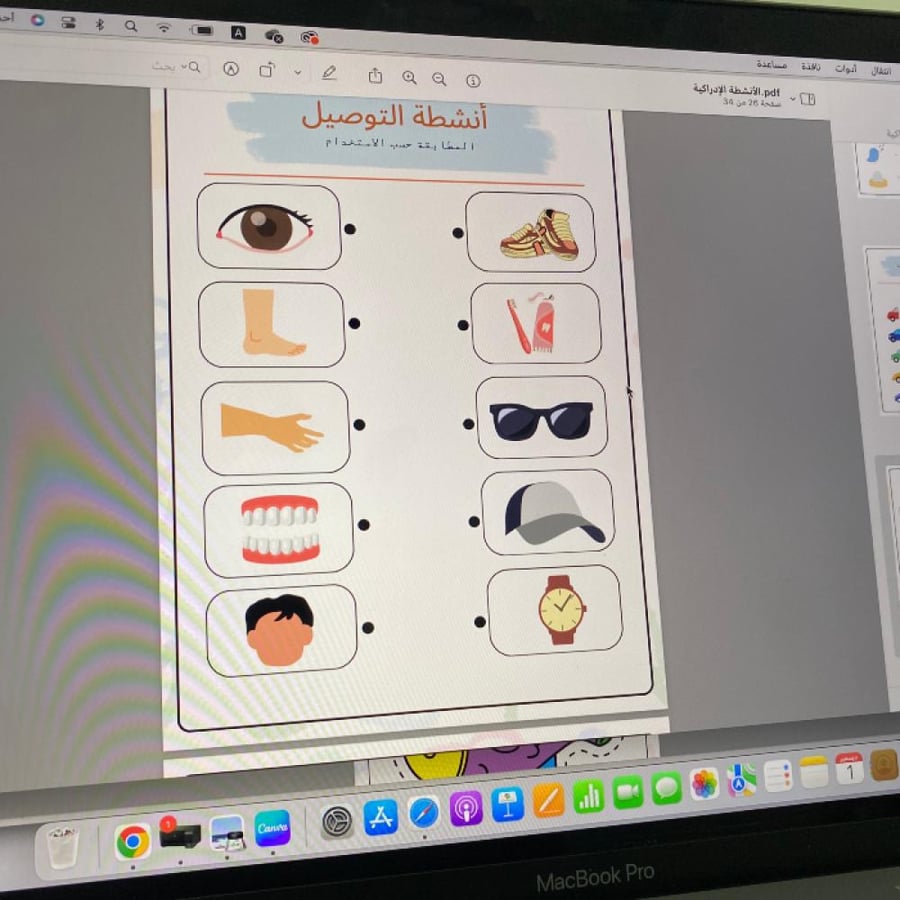The image size is (900, 900).
Task: Open the Trash in the Dock
Action: pyautogui.click(x=62, y=848)
